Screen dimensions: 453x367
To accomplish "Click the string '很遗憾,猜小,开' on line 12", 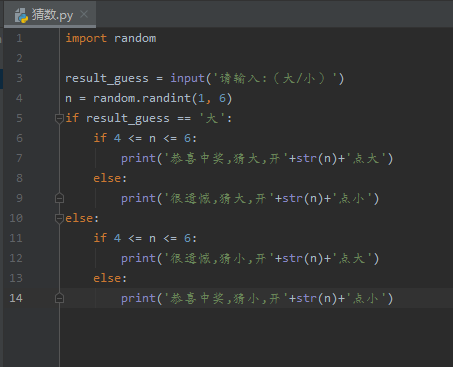I will (x=219, y=258).
